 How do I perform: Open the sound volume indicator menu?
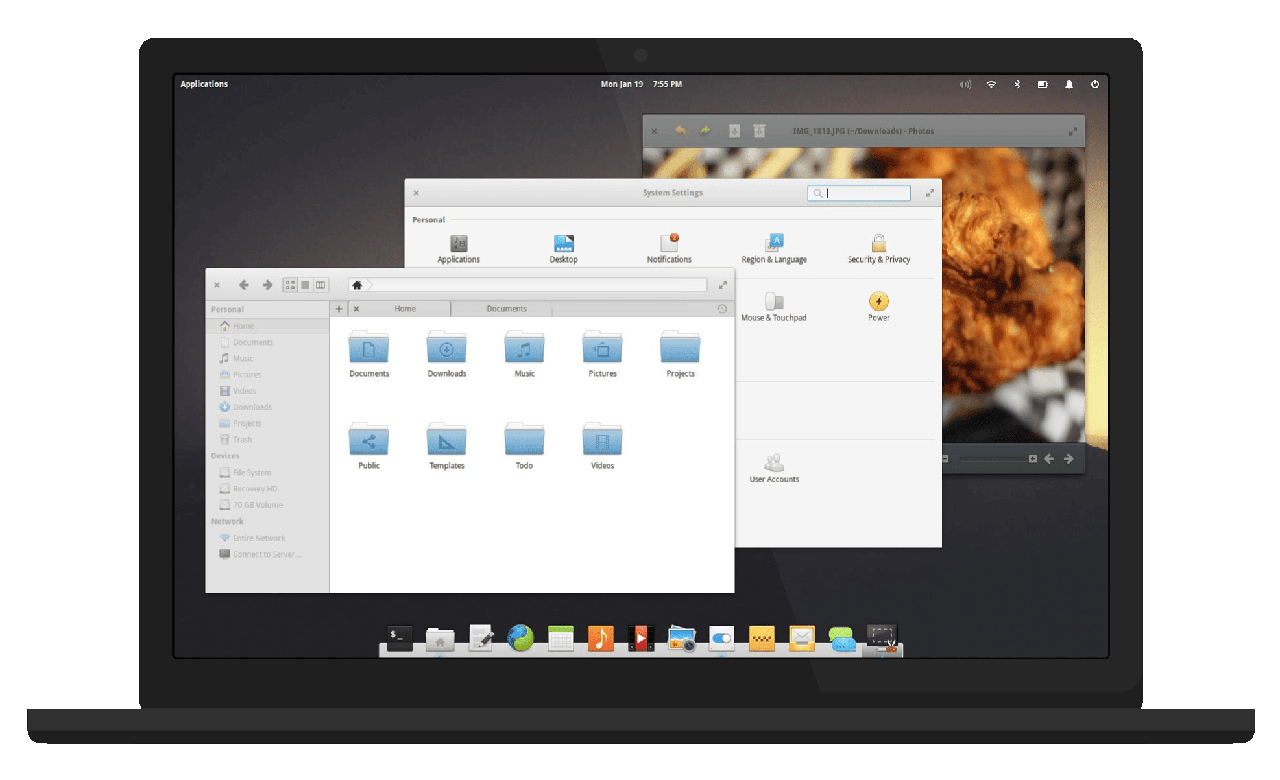[965, 84]
